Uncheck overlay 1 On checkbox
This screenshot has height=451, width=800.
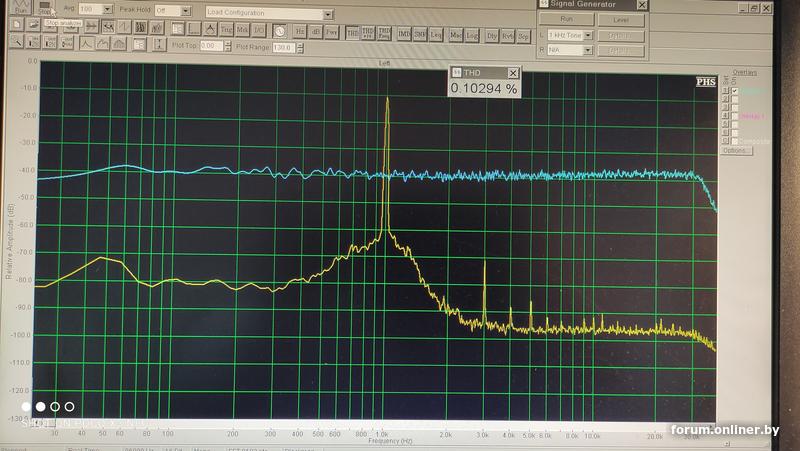[x=735, y=91]
